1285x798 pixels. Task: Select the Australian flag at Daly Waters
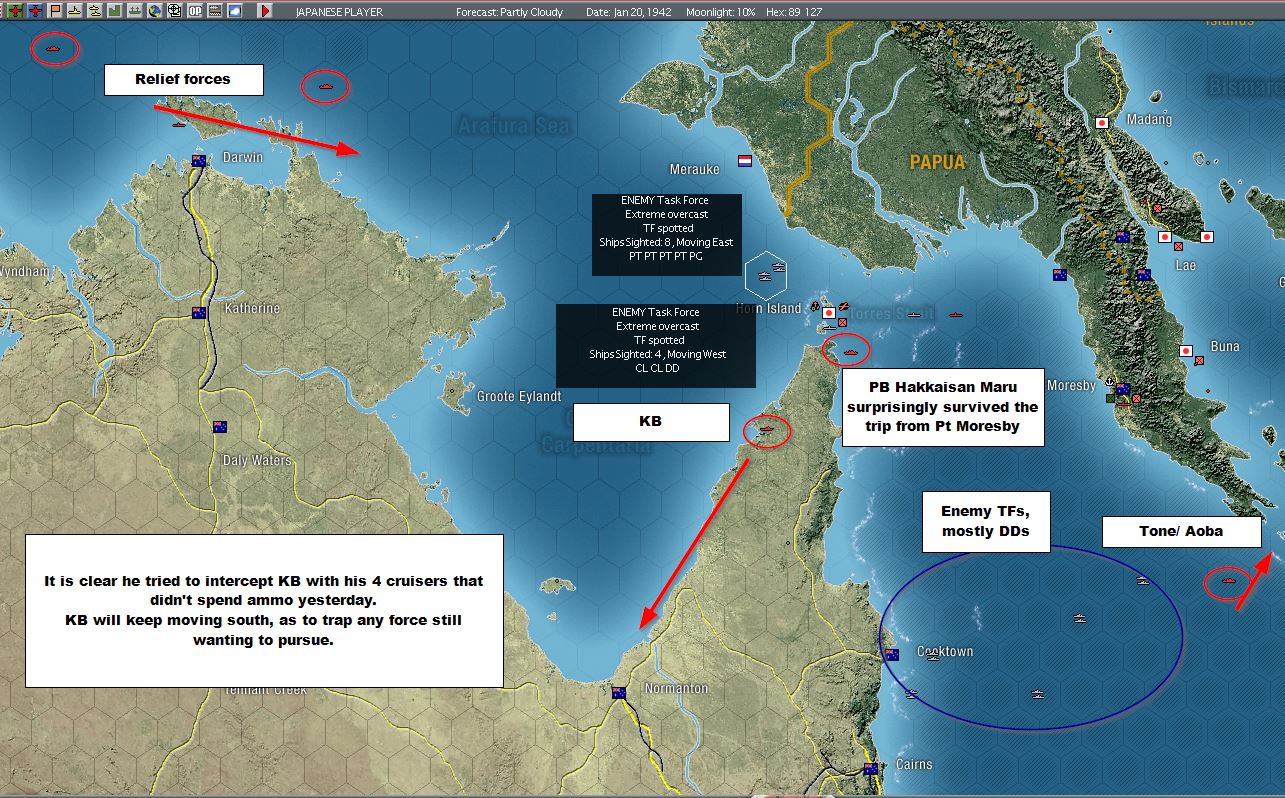point(219,427)
